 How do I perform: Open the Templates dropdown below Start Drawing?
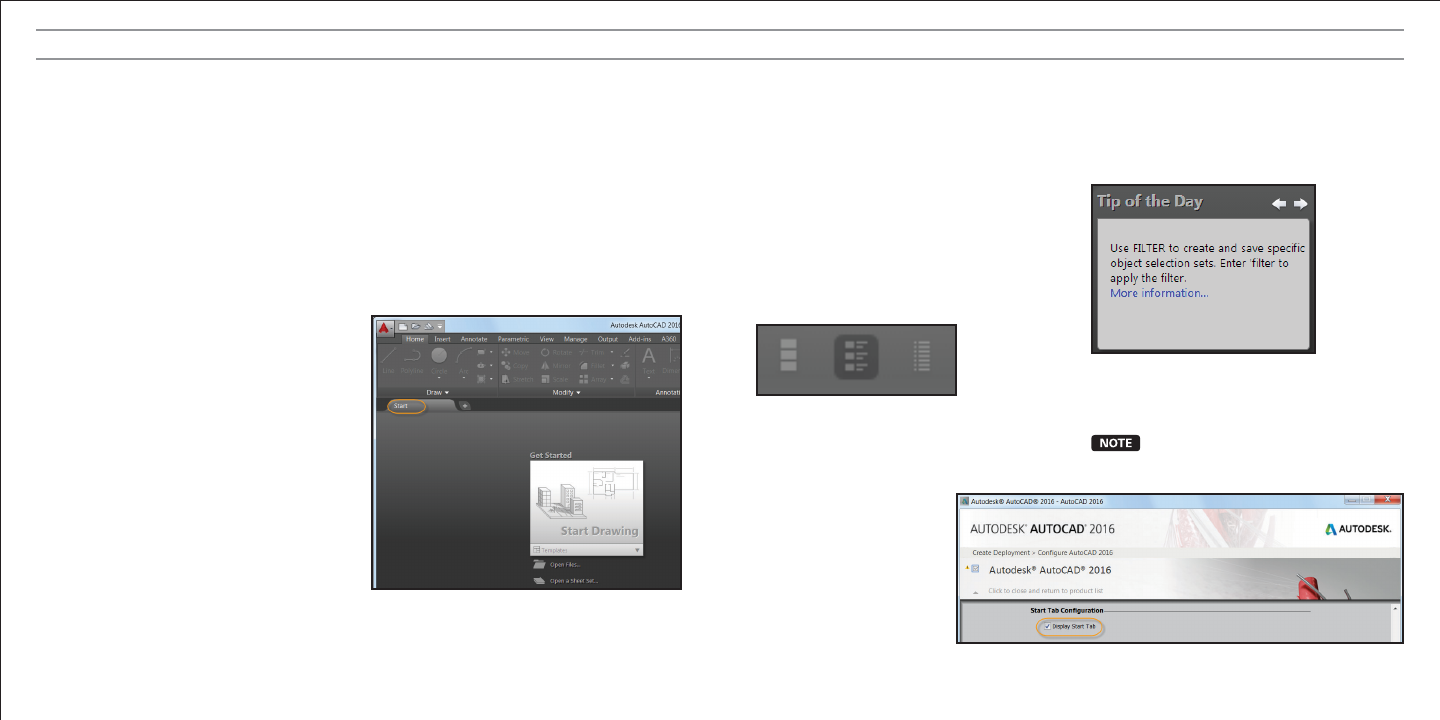586,550
